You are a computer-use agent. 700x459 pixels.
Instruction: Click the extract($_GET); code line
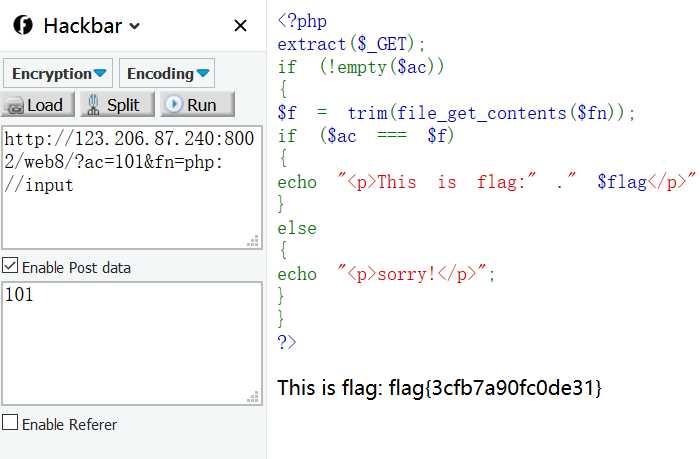351,44
